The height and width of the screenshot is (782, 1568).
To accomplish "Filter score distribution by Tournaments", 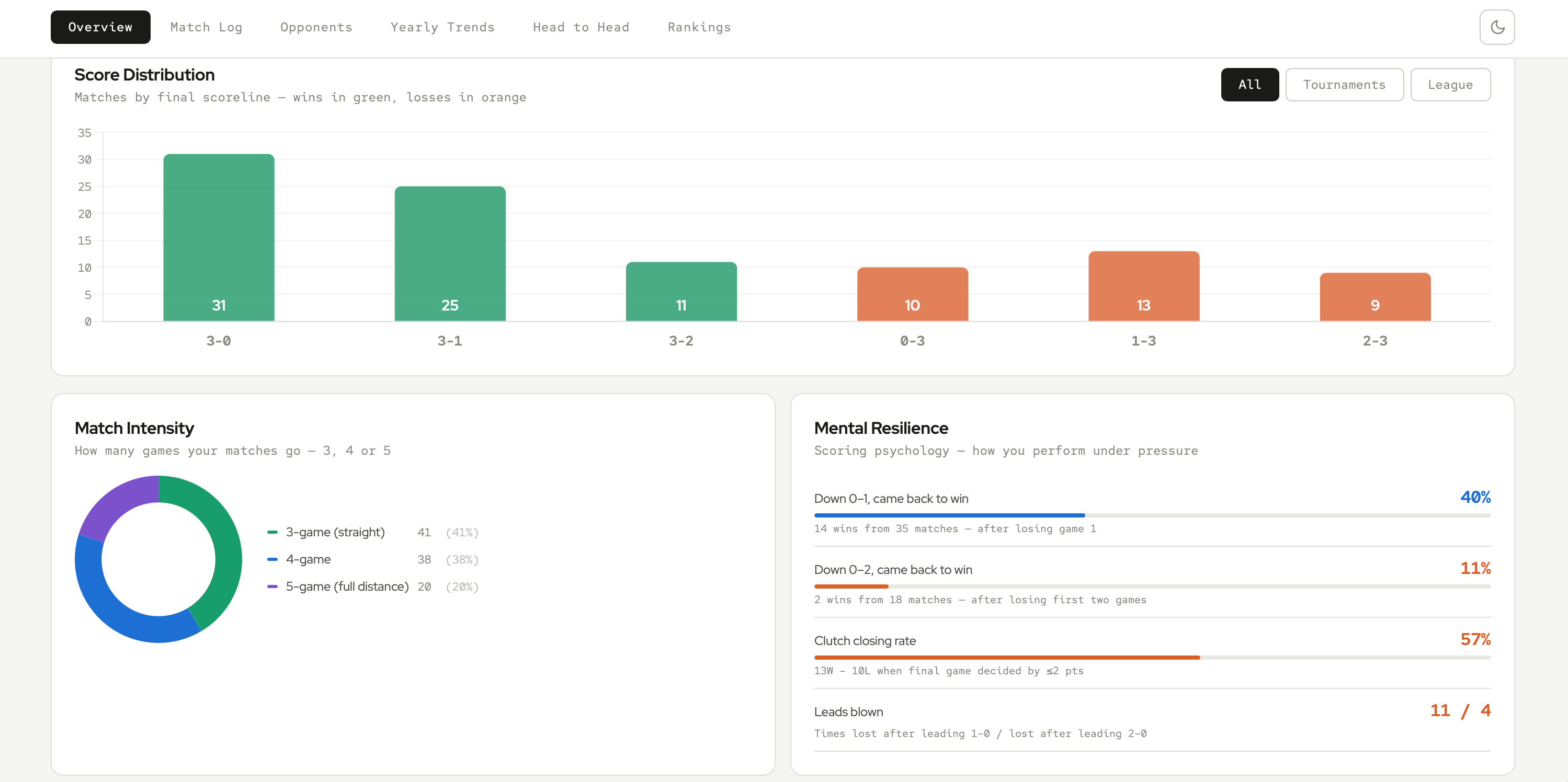I will coord(1344,85).
